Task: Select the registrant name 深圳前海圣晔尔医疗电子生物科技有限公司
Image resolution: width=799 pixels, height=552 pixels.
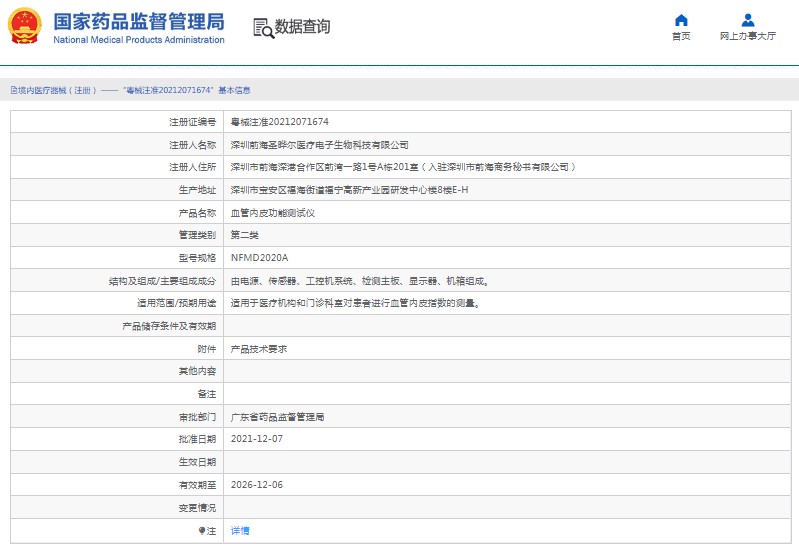Action: pyautogui.click(x=319, y=145)
